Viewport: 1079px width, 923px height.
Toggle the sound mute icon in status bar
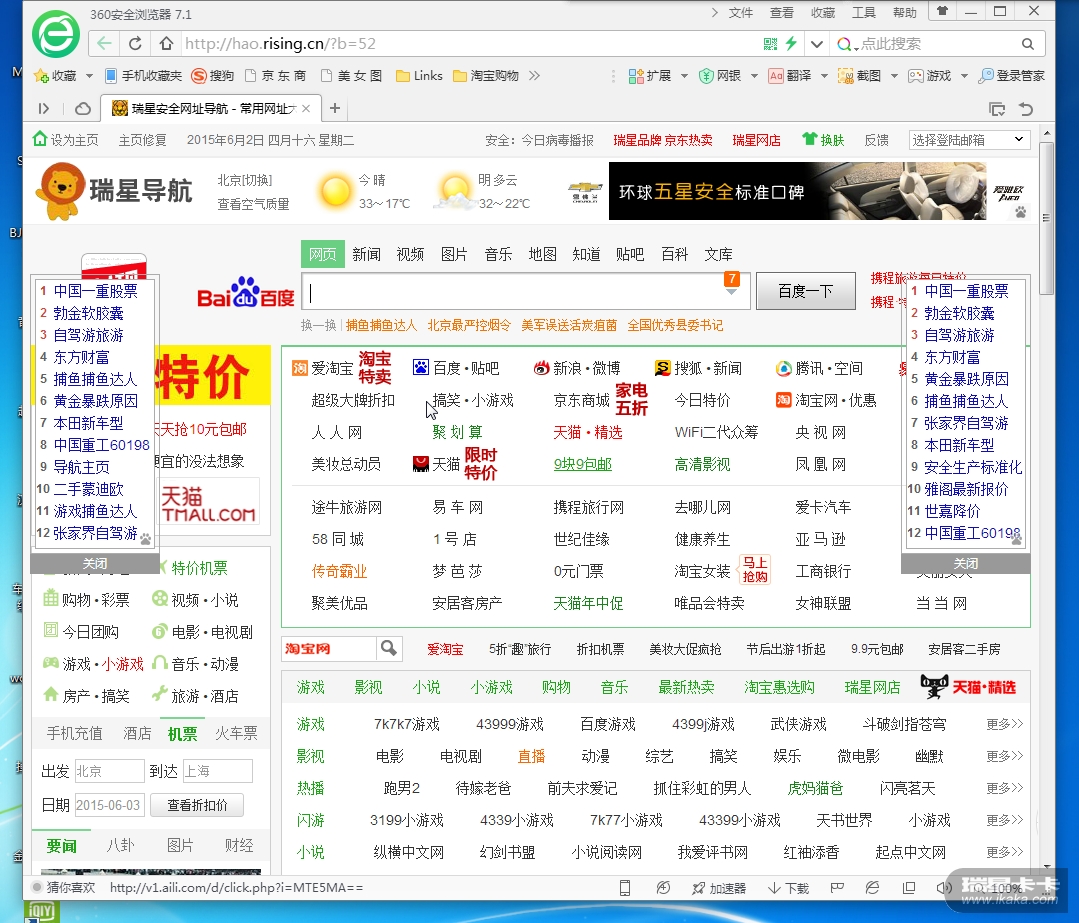point(947,888)
